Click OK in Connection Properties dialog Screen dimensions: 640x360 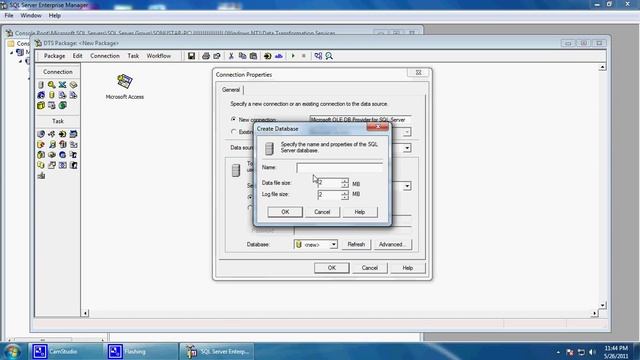coord(331,268)
